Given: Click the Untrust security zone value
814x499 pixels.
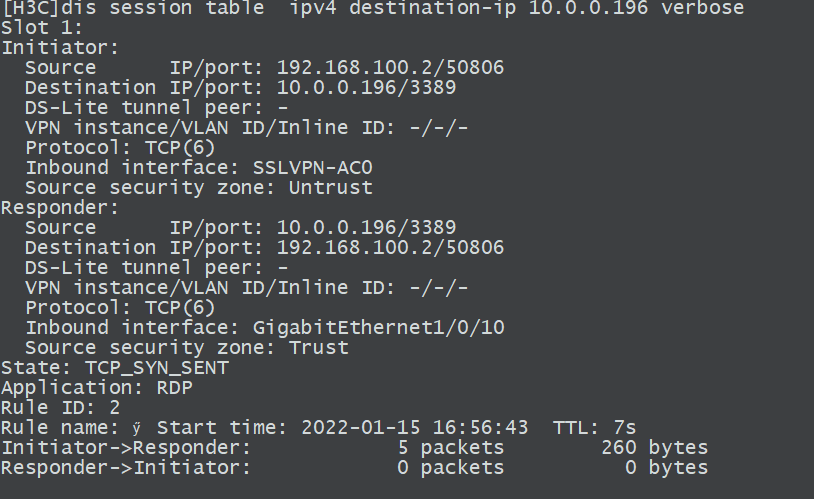Looking at the screenshot, I should click(x=330, y=188).
